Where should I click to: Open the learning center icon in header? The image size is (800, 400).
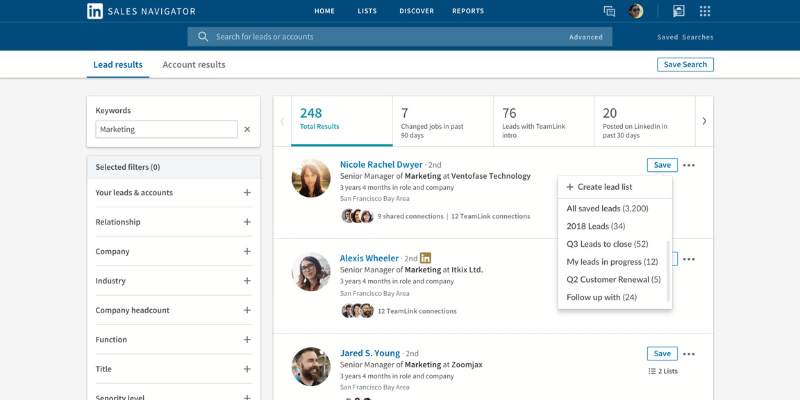[x=679, y=11]
